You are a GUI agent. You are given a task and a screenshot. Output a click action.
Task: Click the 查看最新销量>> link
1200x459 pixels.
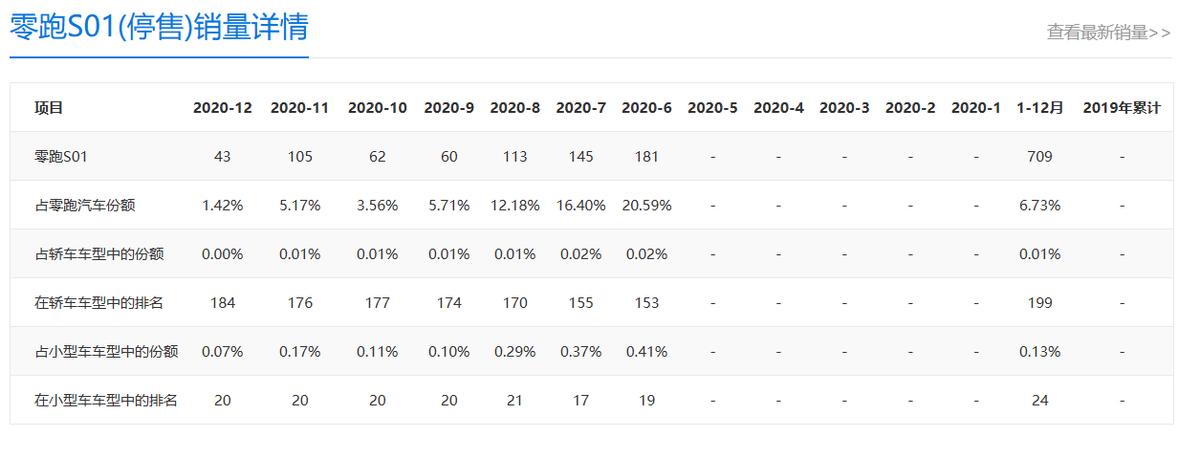pos(1108,32)
